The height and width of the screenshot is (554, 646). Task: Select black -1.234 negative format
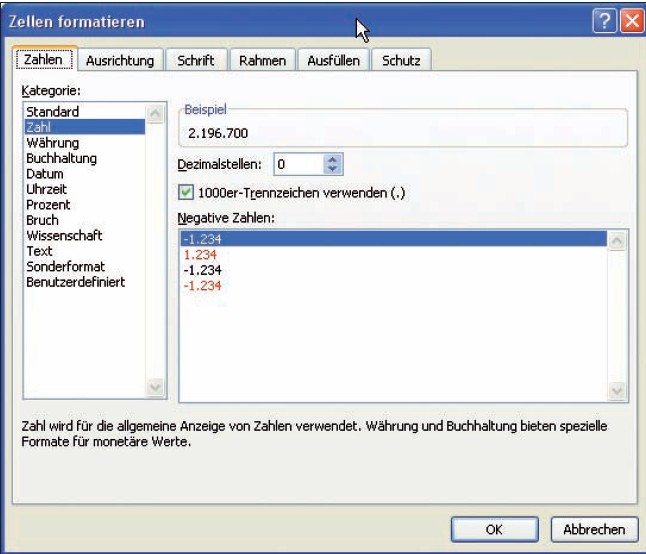pos(393,270)
